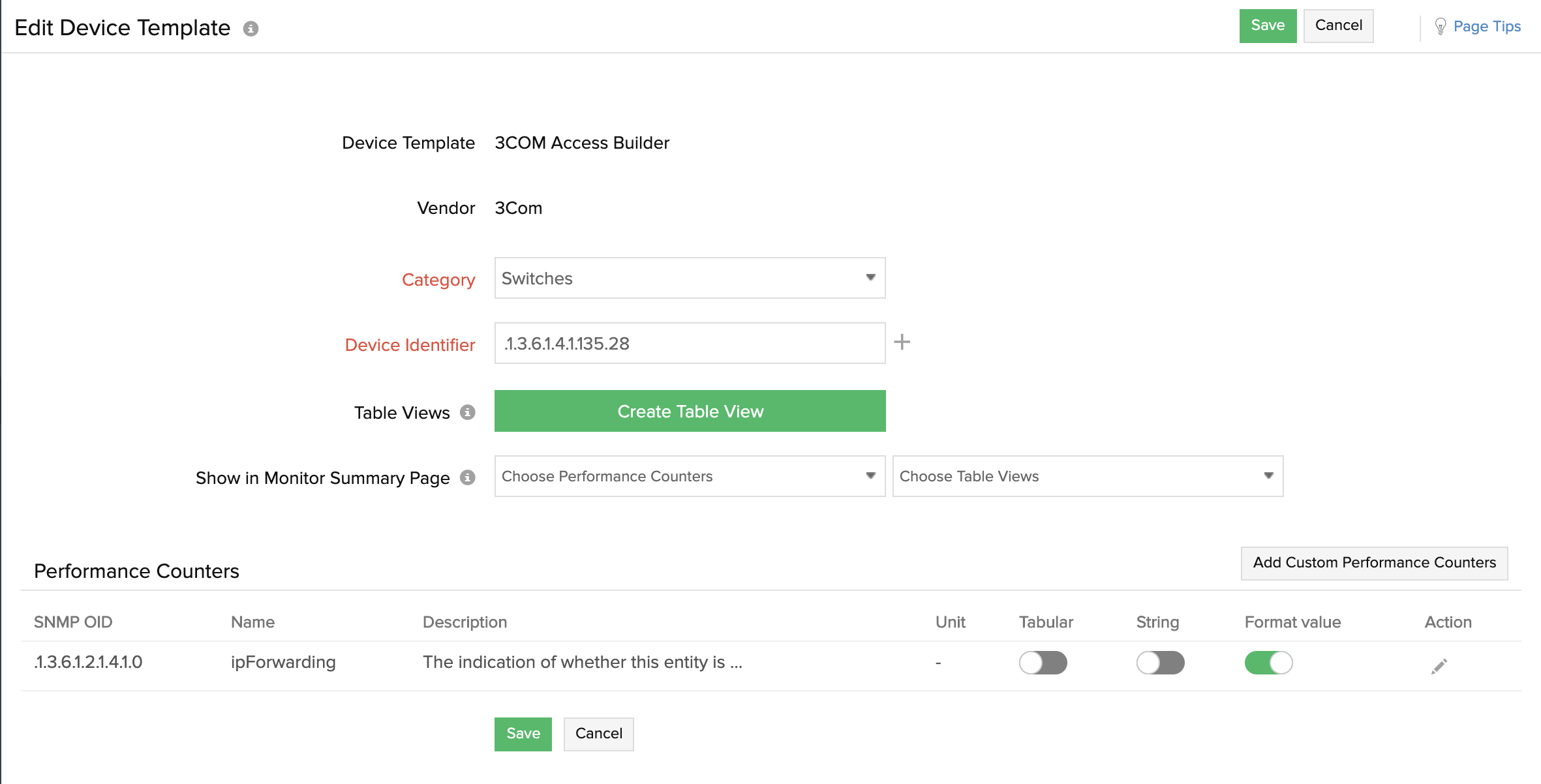Screen dimensions: 1541x784
Task: Toggle Tabular switch for ipForwarding
Action: [x=1043, y=663]
